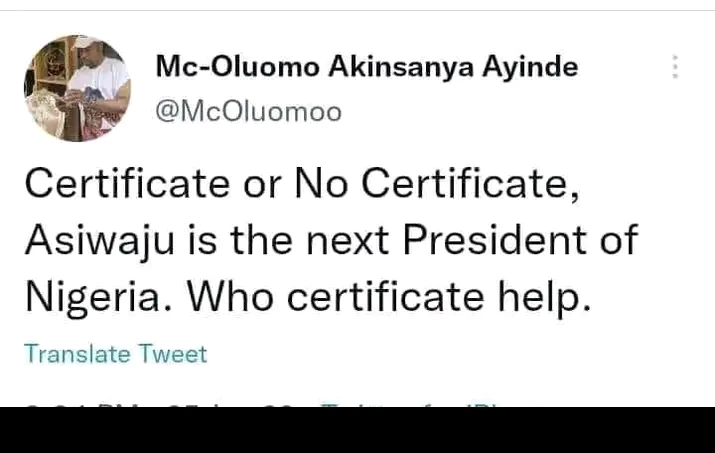
Task: Click the partially hidden tweet timestamp
Action: [150, 404]
